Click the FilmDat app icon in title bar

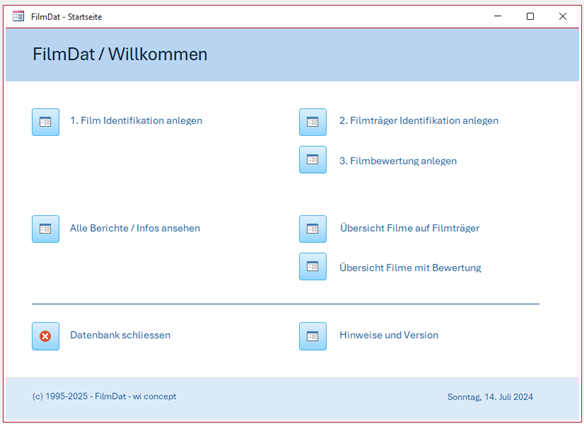18,16
